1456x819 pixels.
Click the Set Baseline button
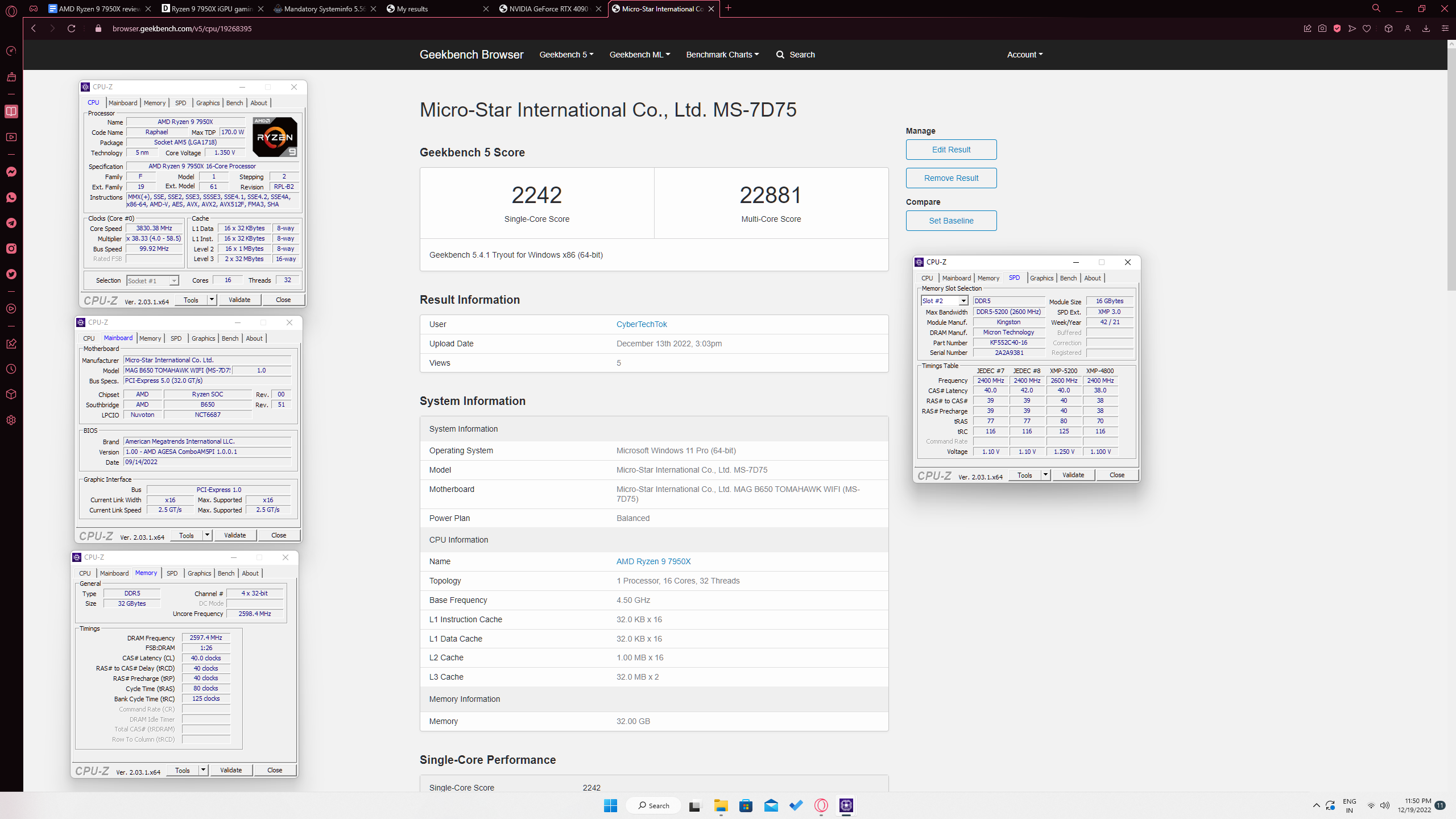[x=951, y=221]
